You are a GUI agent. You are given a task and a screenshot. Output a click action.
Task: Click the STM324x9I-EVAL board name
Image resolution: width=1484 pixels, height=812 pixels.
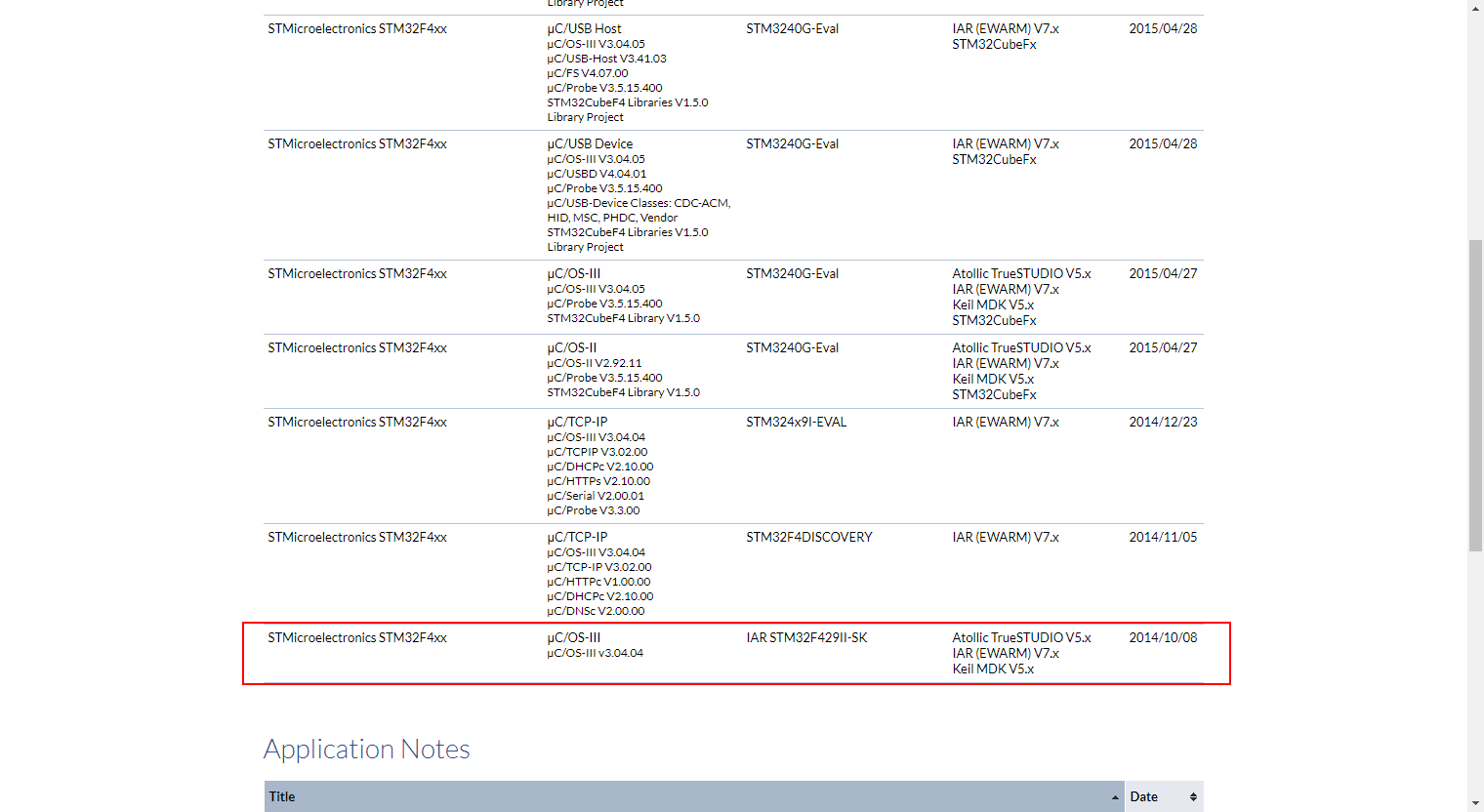[797, 423]
